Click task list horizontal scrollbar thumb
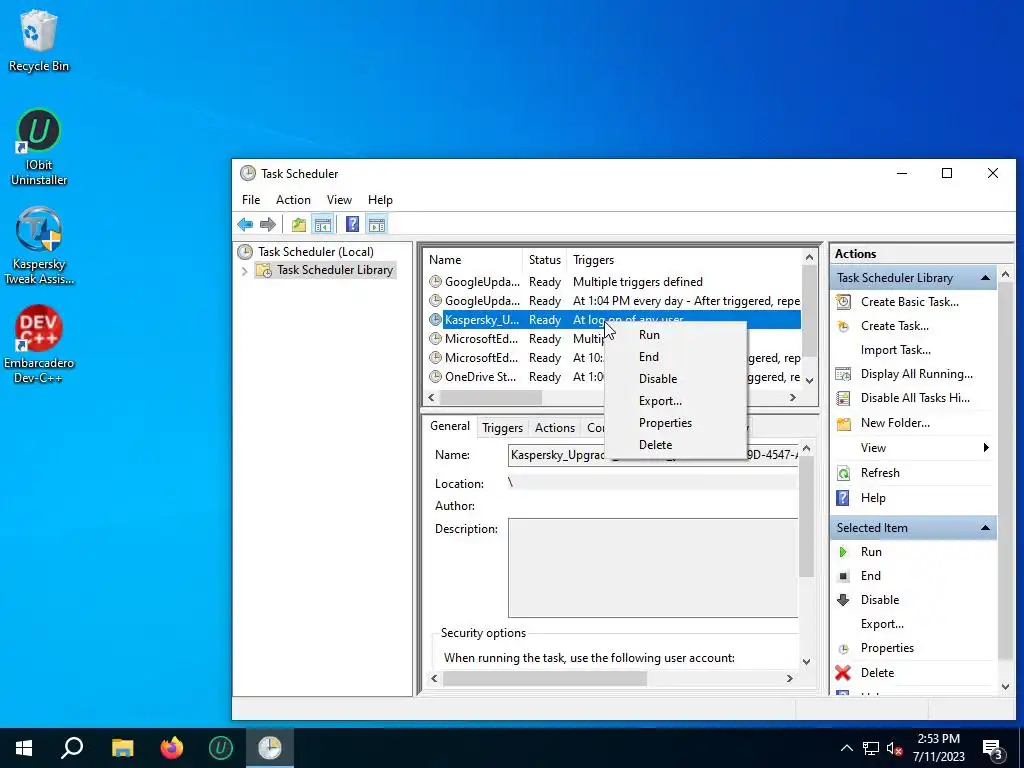Viewport: 1024px width, 768px height. [x=490, y=397]
